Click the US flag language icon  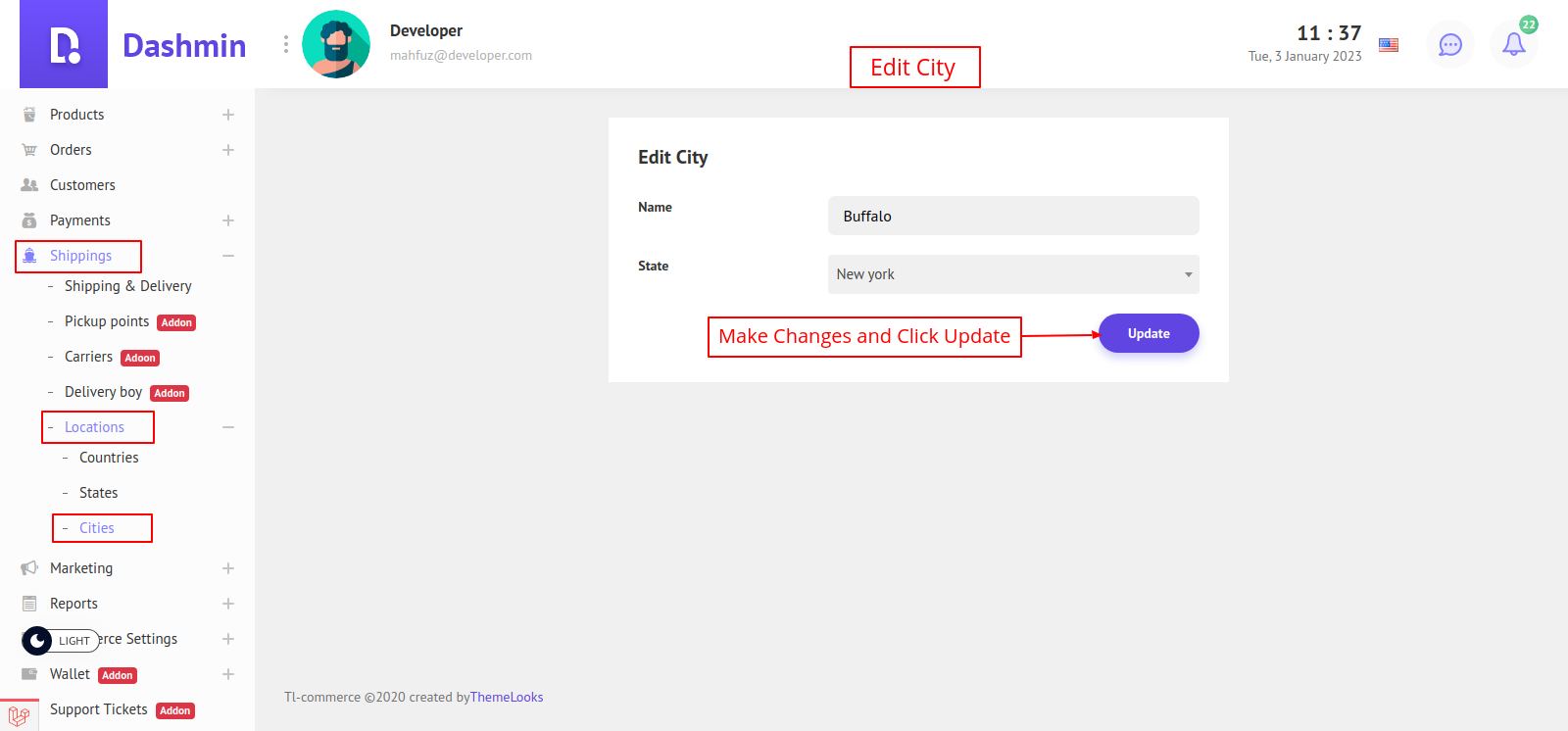tap(1388, 44)
